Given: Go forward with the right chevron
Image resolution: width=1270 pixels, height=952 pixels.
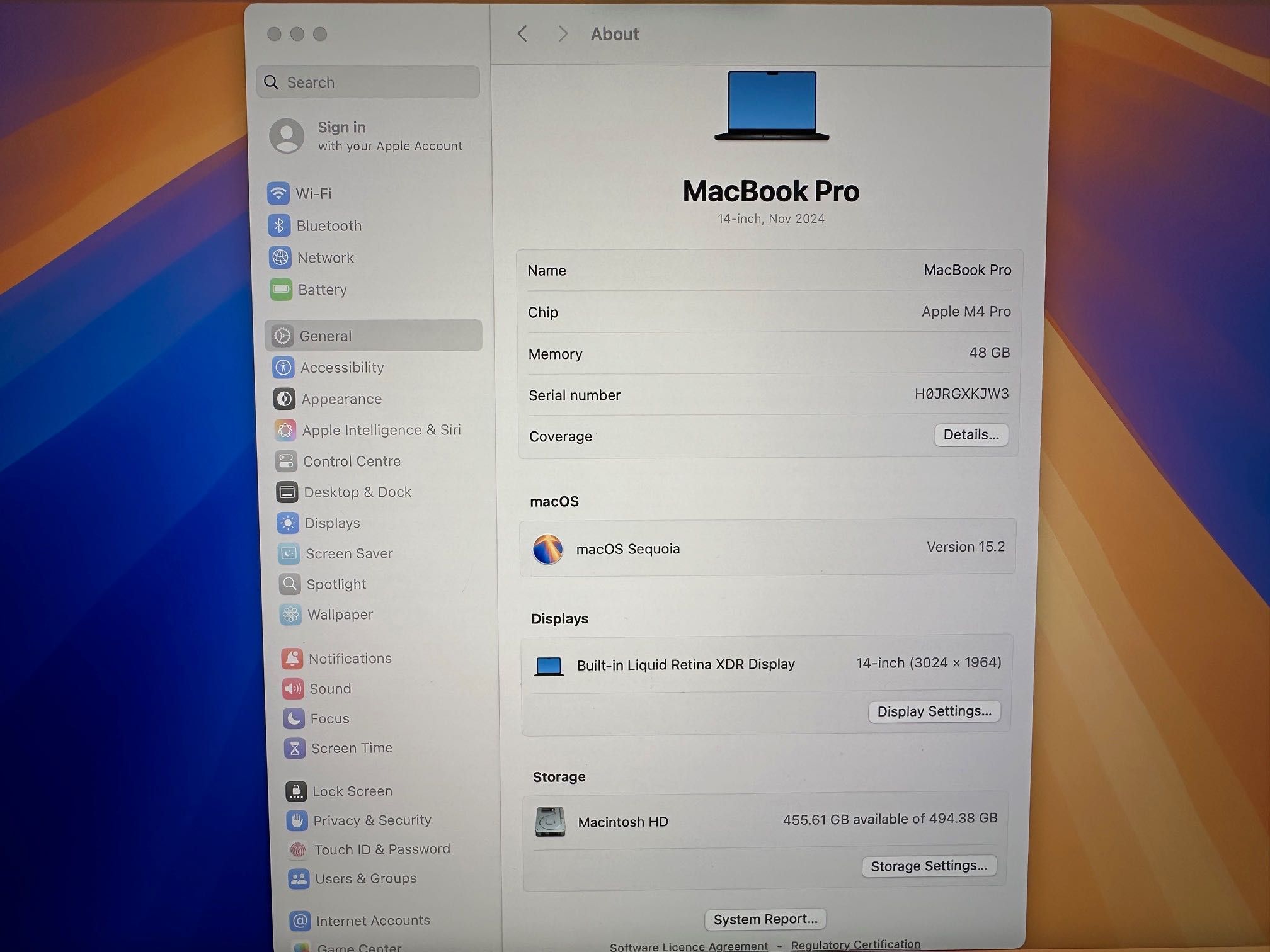Looking at the screenshot, I should [x=563, y=33].
